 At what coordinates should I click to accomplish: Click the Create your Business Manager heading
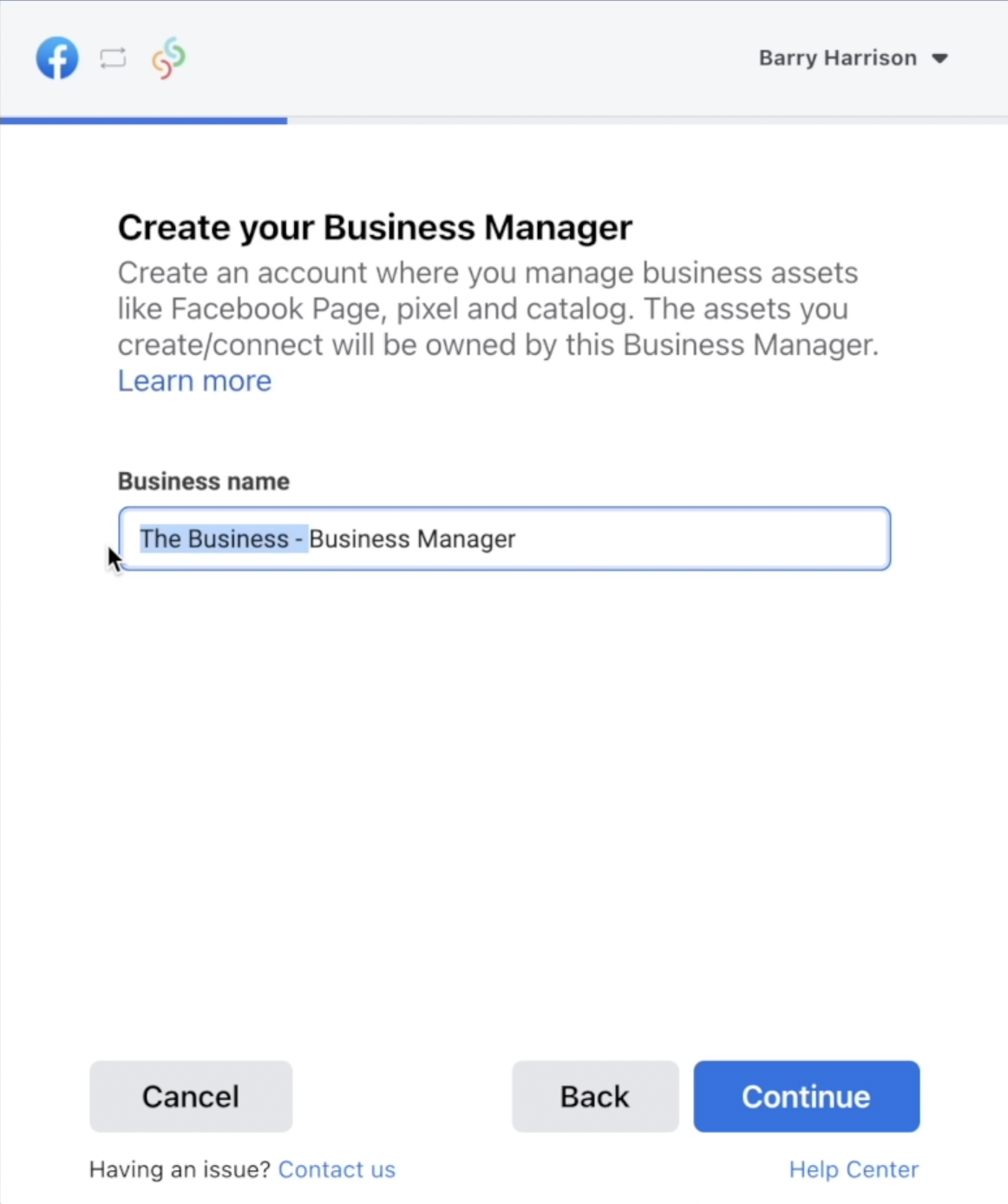[375, 227]
